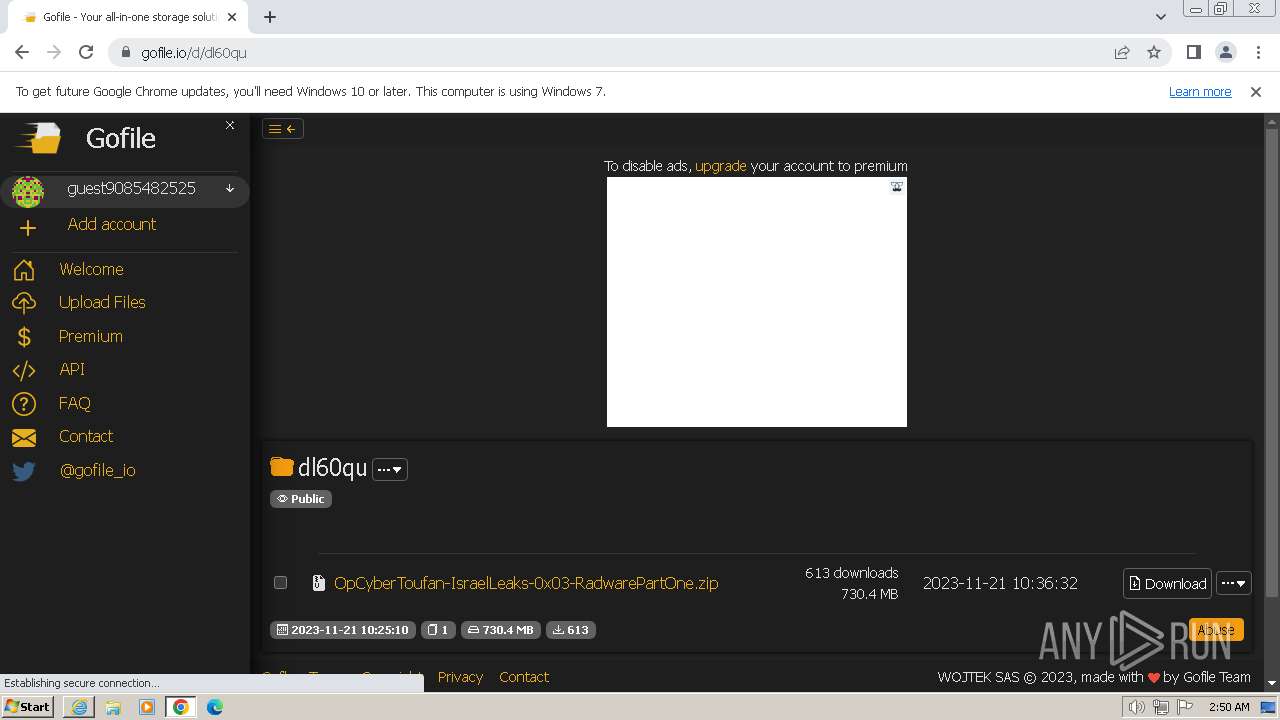Open the @gofile_io Twitter link
Image resolution: width=1280 pixels, height=720 pixels.
tap(98, 470)
